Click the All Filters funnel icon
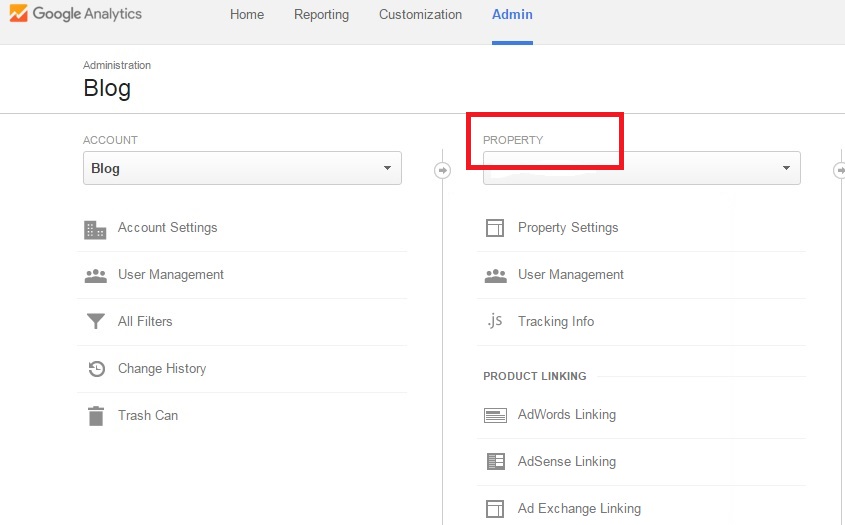845x525 pixels. coord(95,322)
